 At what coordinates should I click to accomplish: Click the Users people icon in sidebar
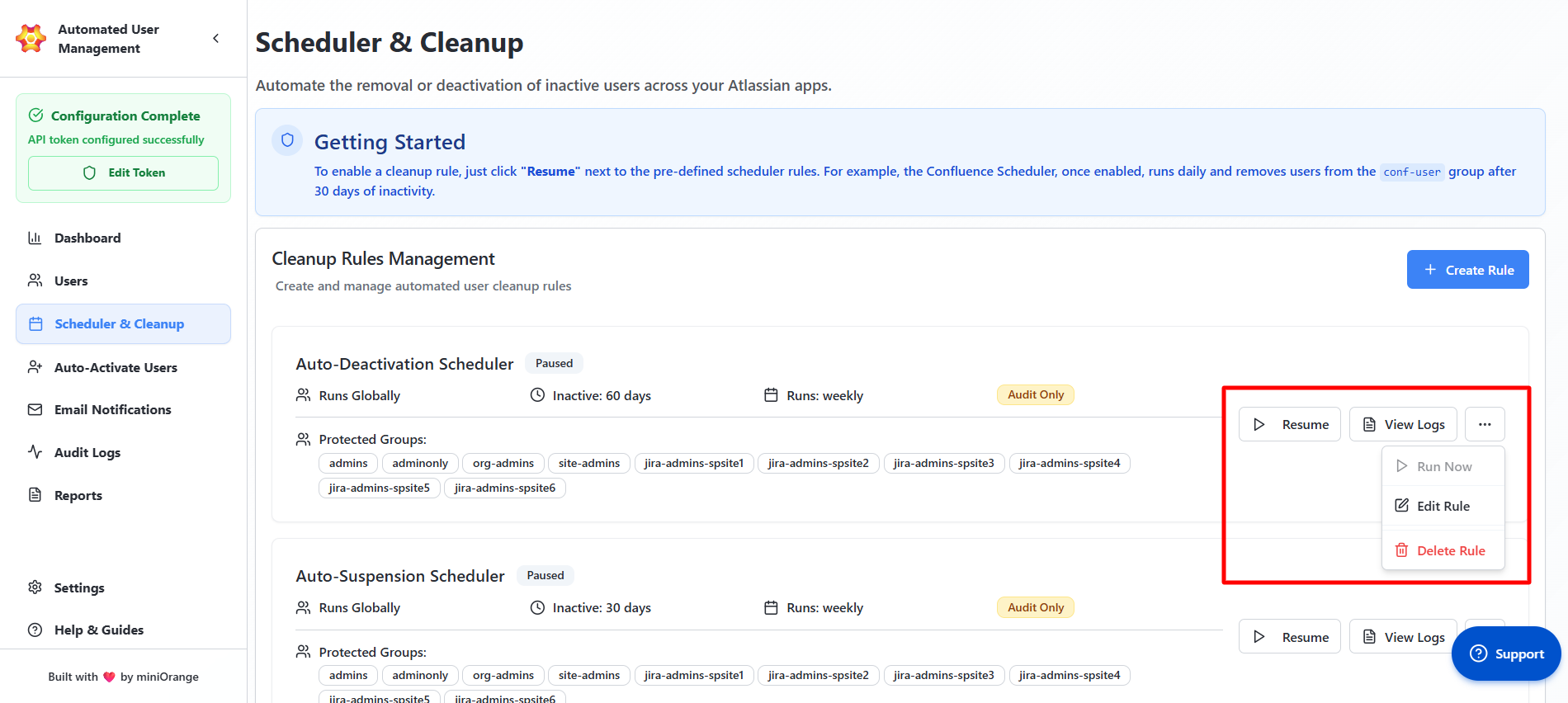tap(35, 281)
